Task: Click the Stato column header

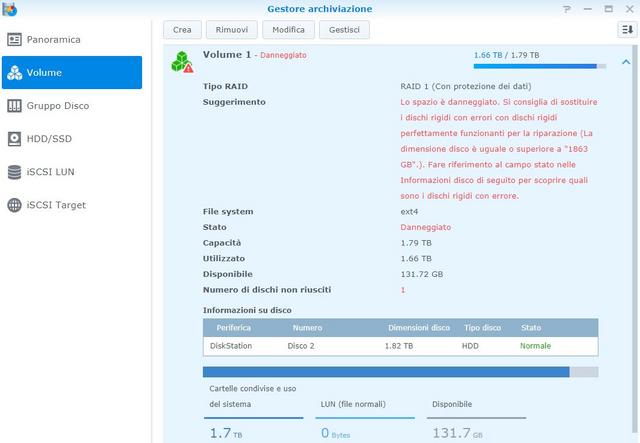Action: tap(531, 328)
